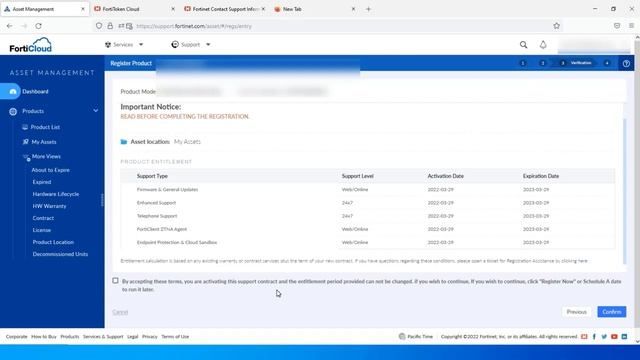Click the site lock icon
The width and height of the screenshot is (640, 360).
110,26
